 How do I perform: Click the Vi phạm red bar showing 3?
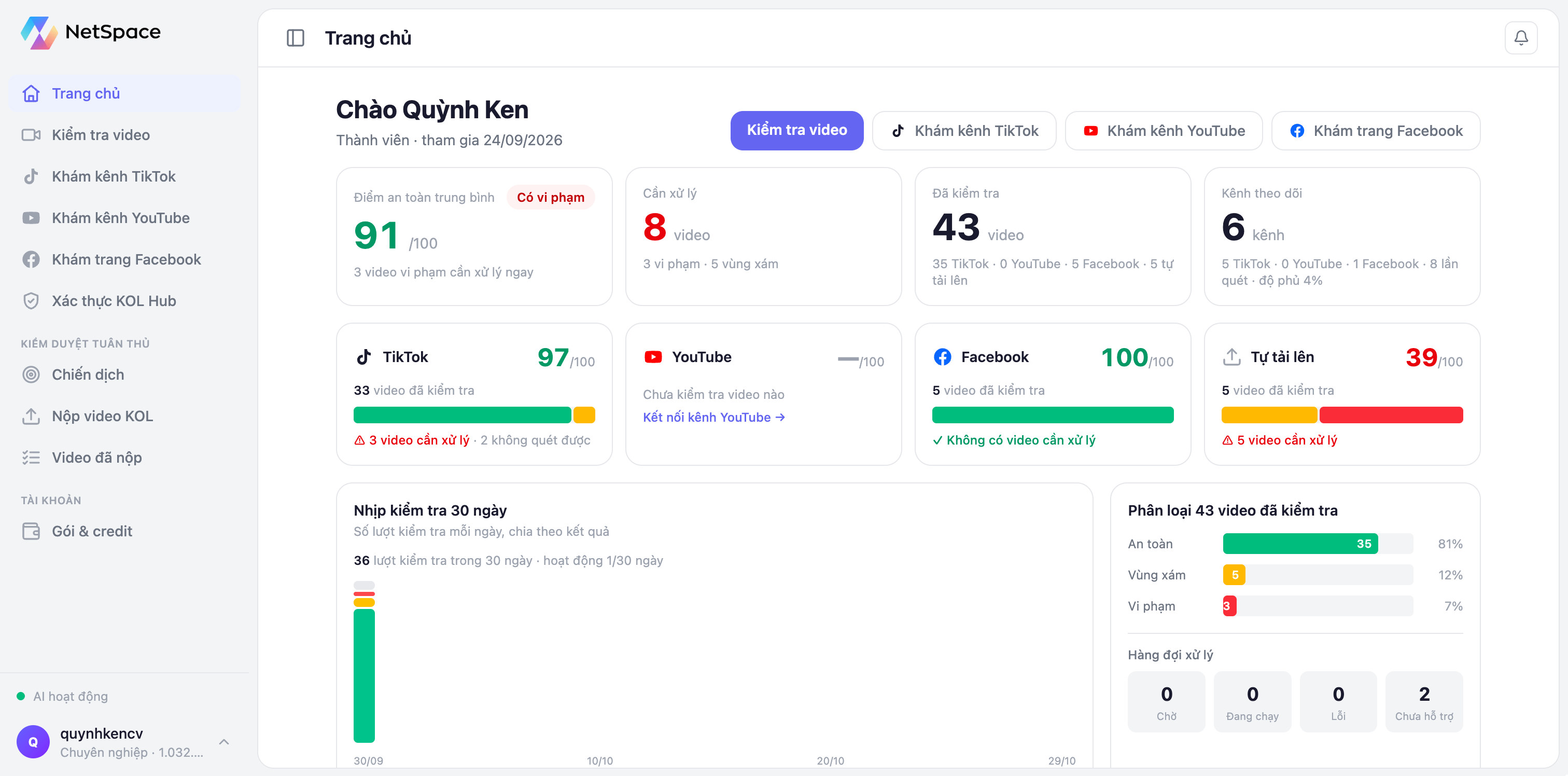(x=1229, y=605)
